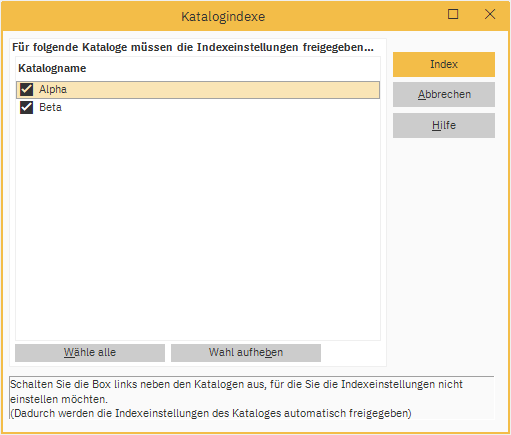The image size is (511, 435).
Task: Close the Katalogindexe dialog
Action: (490, 14)
